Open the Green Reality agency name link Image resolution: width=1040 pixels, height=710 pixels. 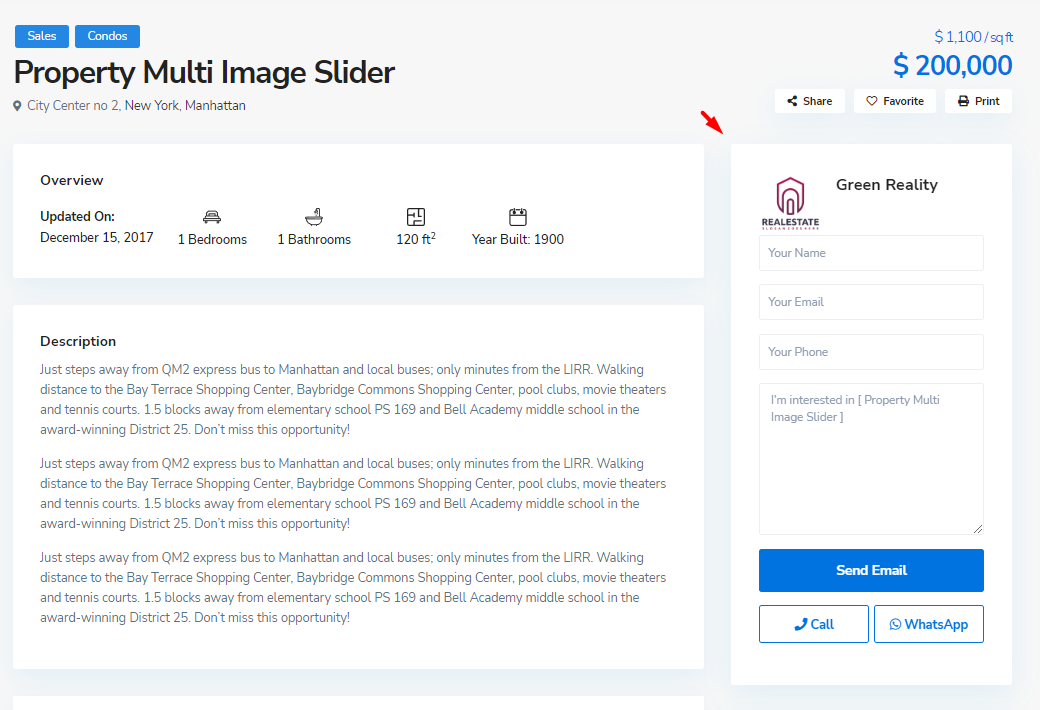887,184
